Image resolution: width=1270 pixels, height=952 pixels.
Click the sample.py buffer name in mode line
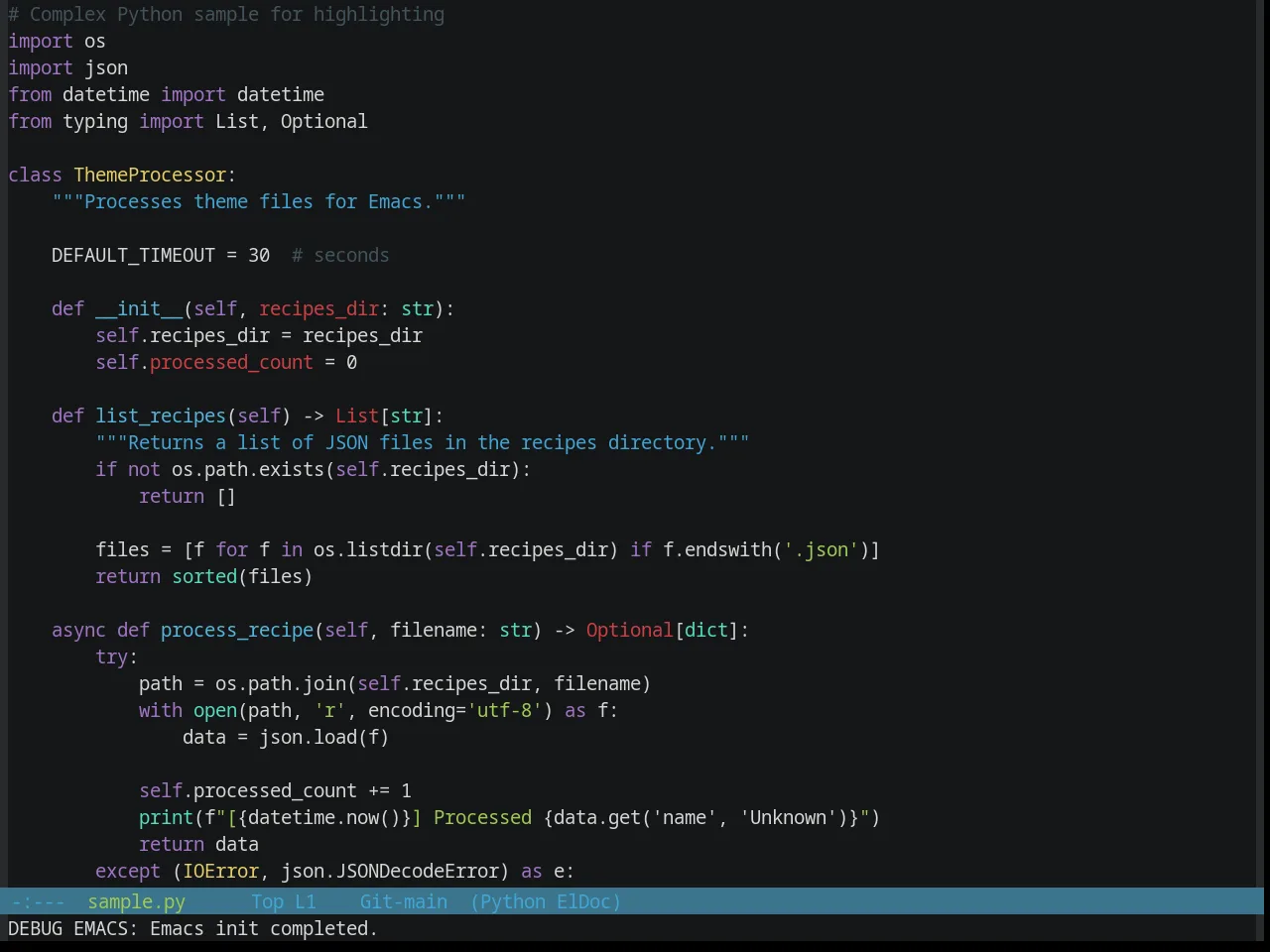[x=136, y=901]
